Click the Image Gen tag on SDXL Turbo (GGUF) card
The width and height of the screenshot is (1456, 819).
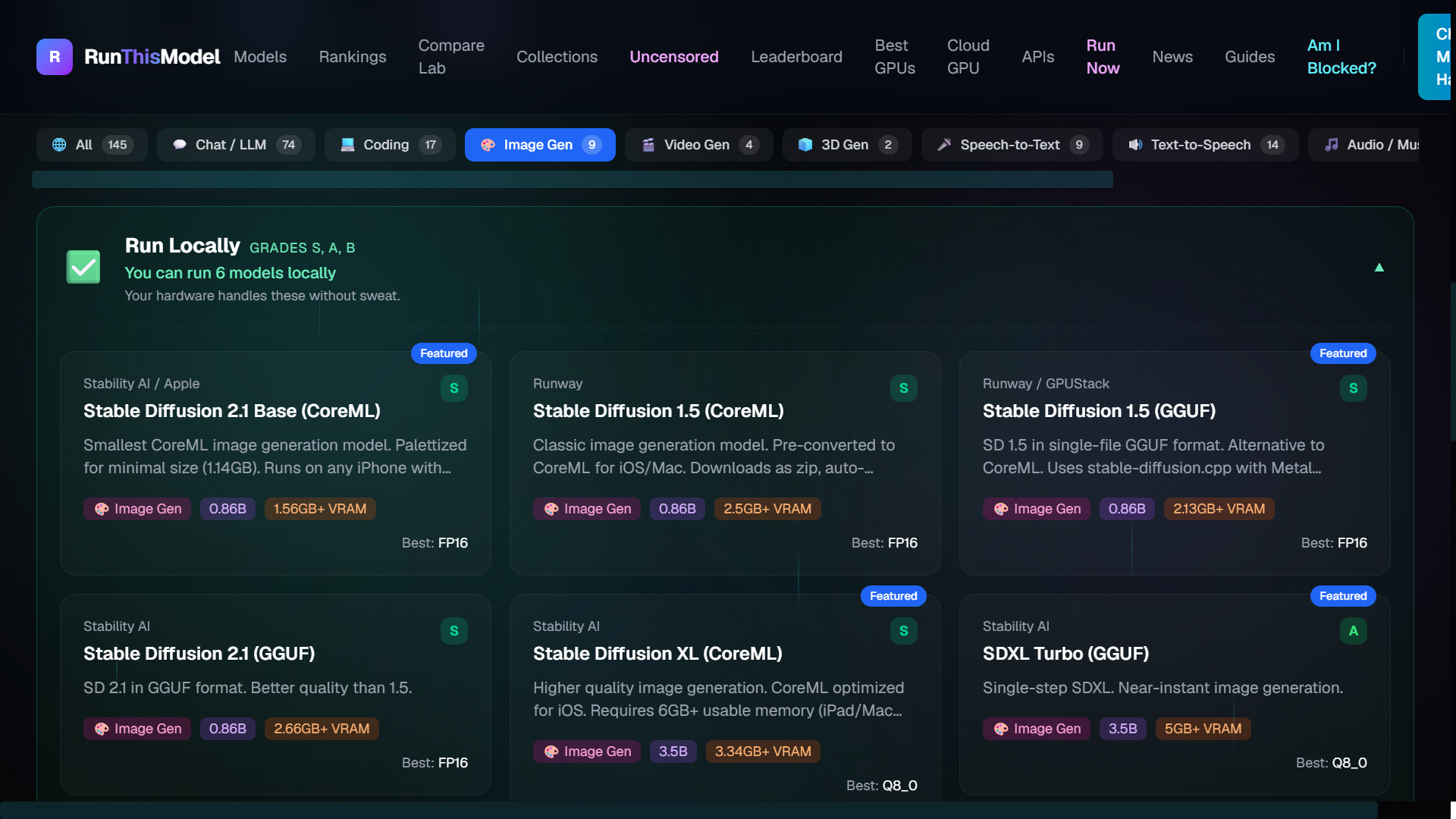(1037, 729)
